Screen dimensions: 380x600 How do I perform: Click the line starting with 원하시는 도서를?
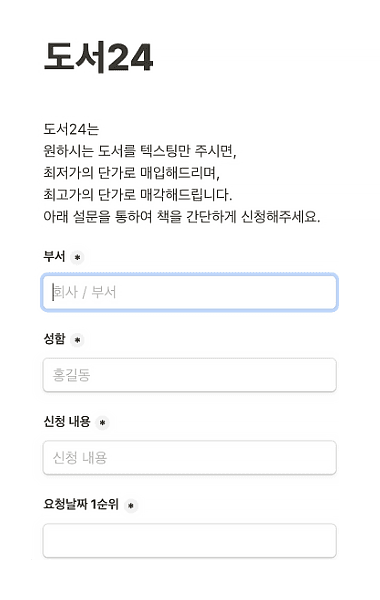(x=140, y=151)
